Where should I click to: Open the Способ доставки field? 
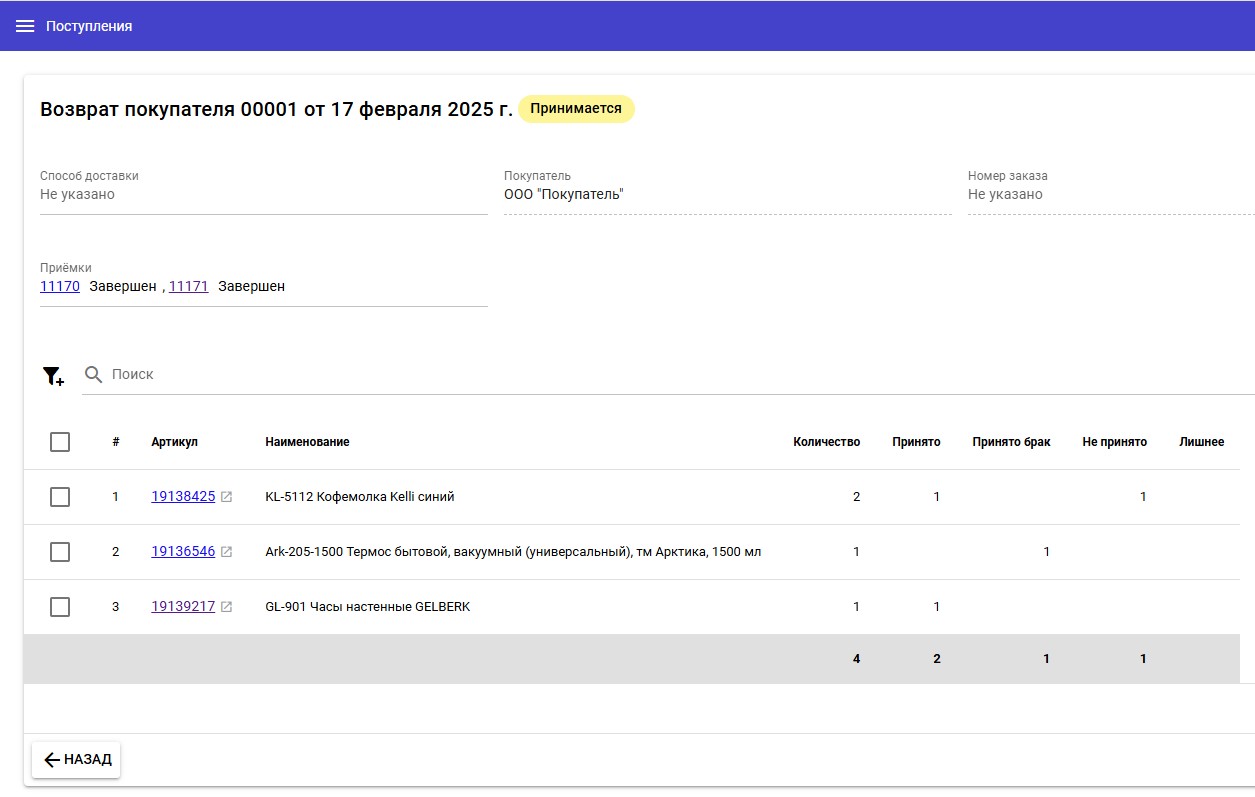click(x=263, y=195)
